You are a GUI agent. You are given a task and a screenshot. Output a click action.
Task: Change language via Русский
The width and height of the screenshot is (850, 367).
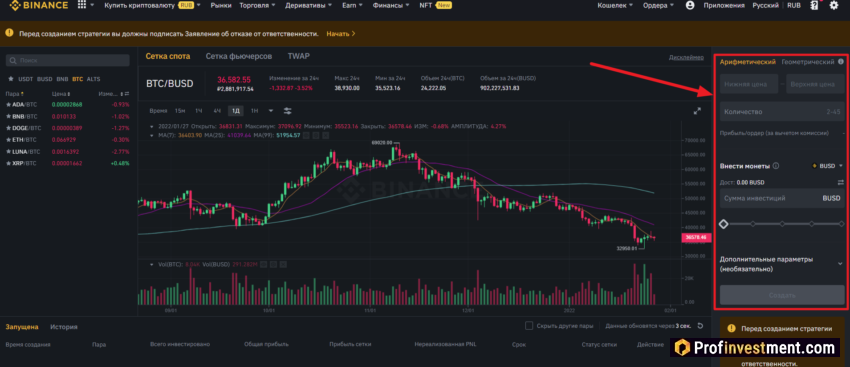click(x=765, y=5)
